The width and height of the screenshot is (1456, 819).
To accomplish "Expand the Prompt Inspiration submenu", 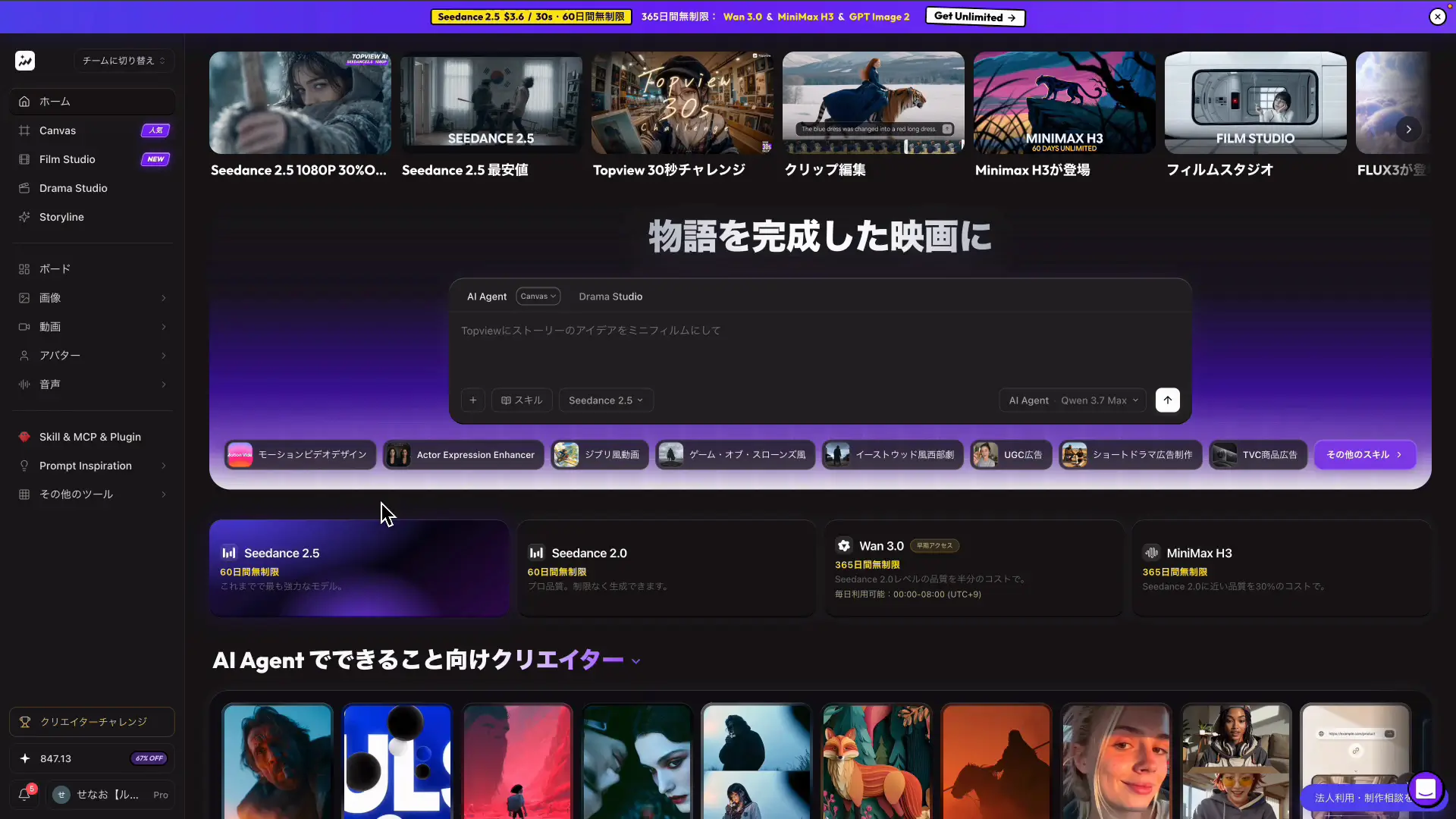I will [x=164, y=466].
